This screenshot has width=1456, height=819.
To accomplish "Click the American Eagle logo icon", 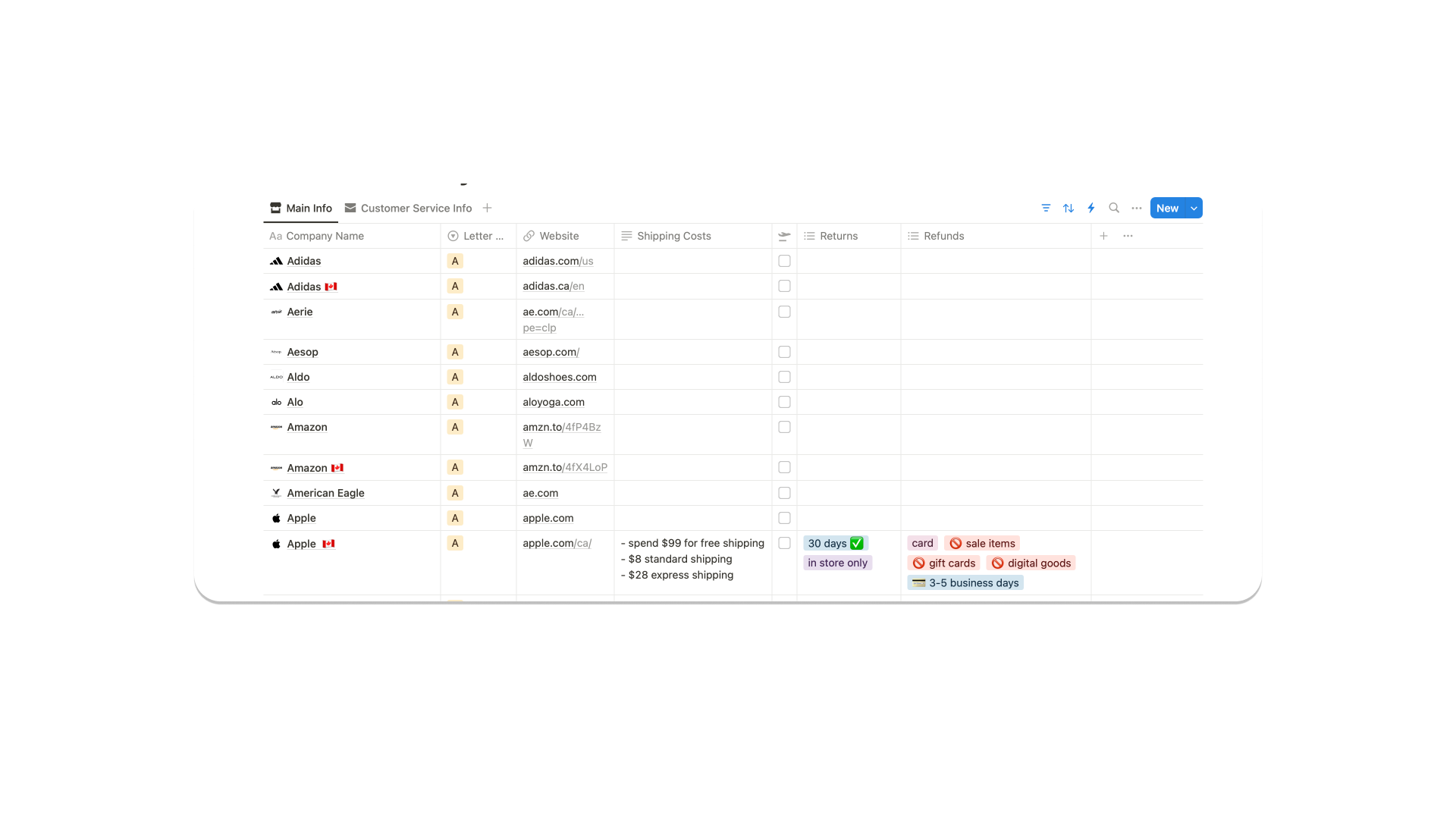I will click(276, 493).
